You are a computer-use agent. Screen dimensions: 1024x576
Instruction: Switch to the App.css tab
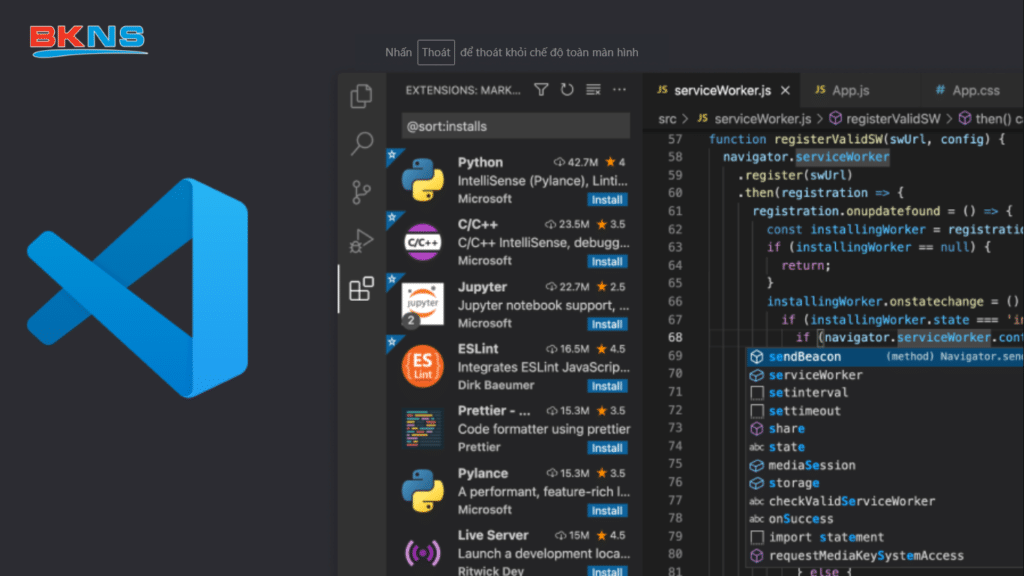977,89
